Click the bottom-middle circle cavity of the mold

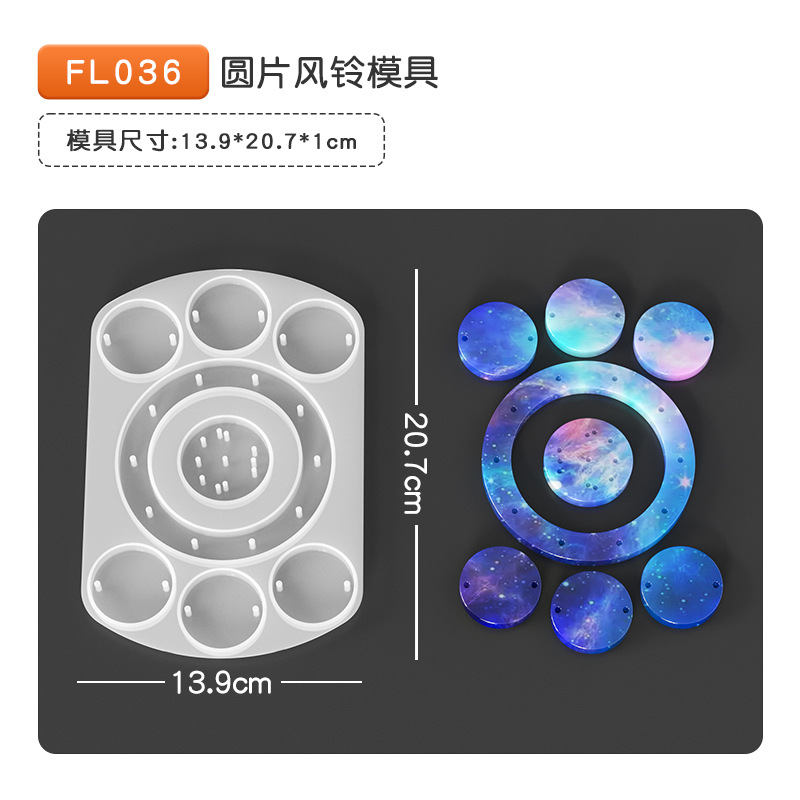(x=221, y=610)
